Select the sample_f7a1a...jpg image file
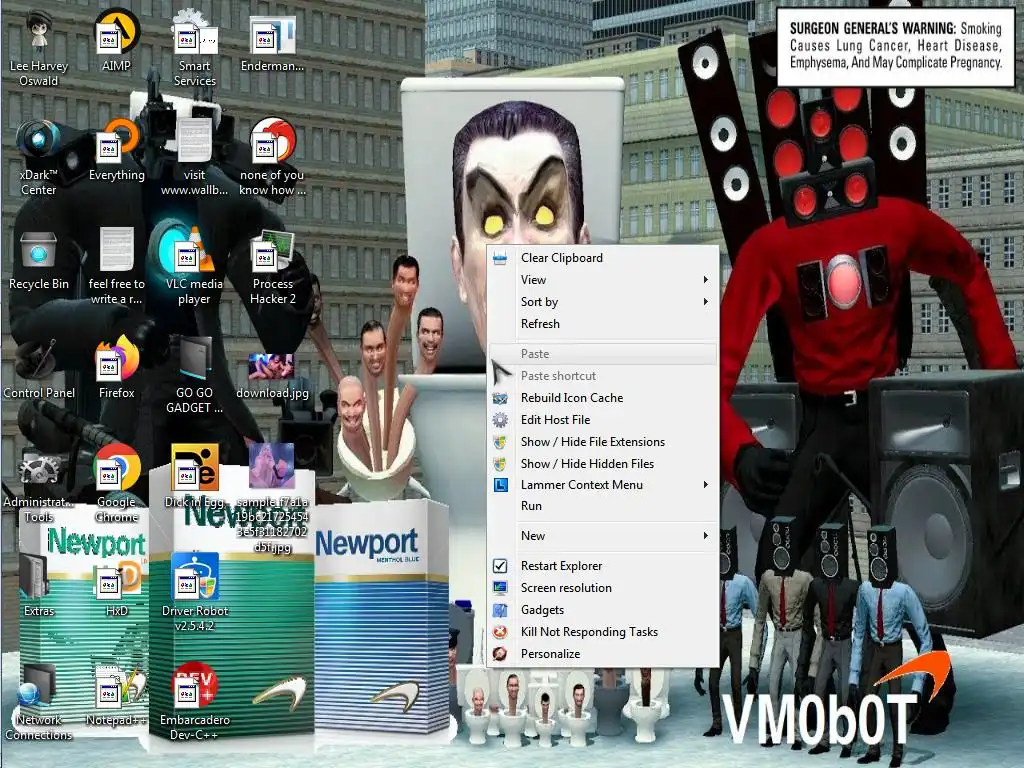 point(272,500)
